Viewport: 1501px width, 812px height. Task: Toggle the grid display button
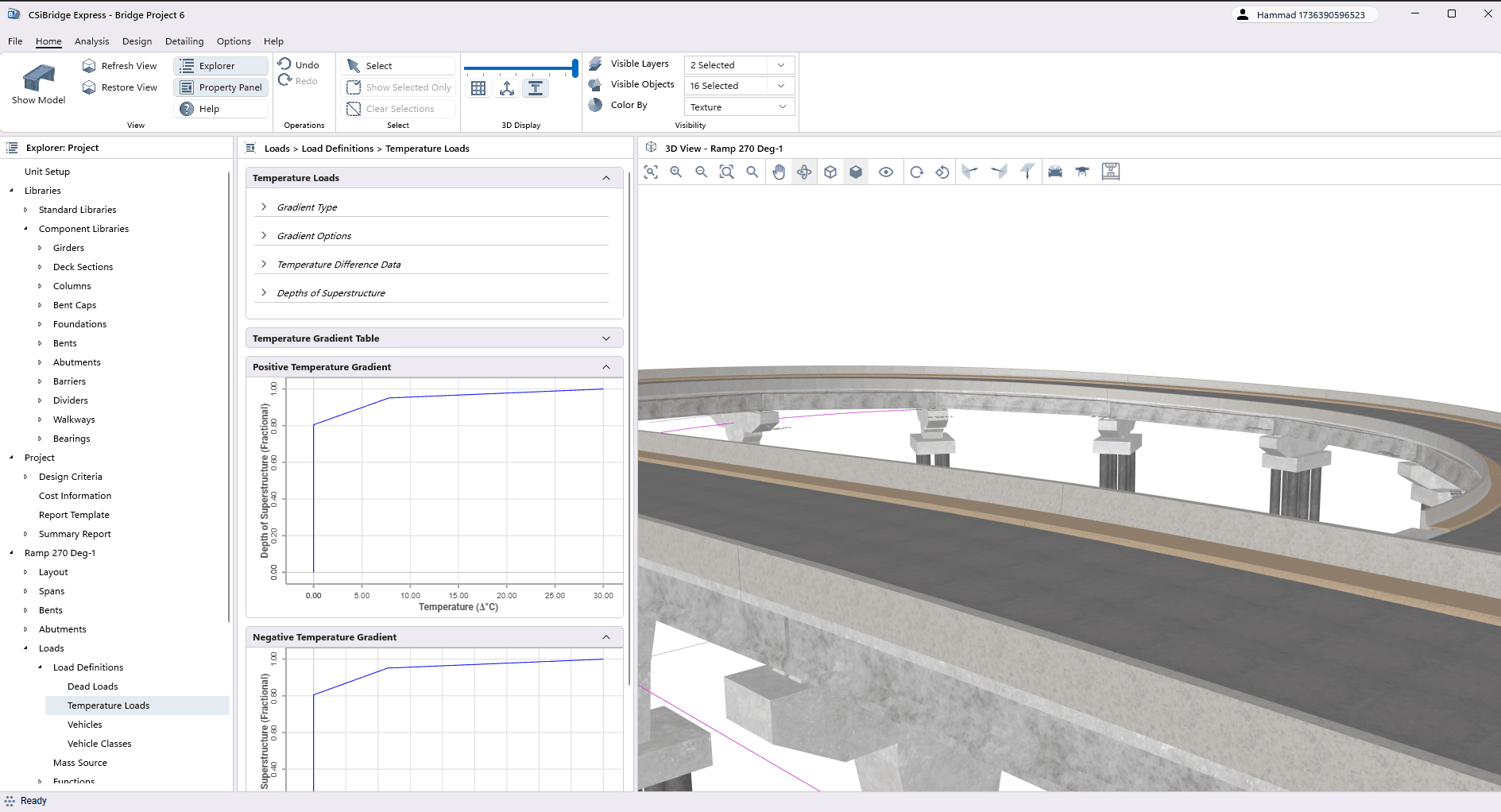pyautogui.click(x=478, y=88)
